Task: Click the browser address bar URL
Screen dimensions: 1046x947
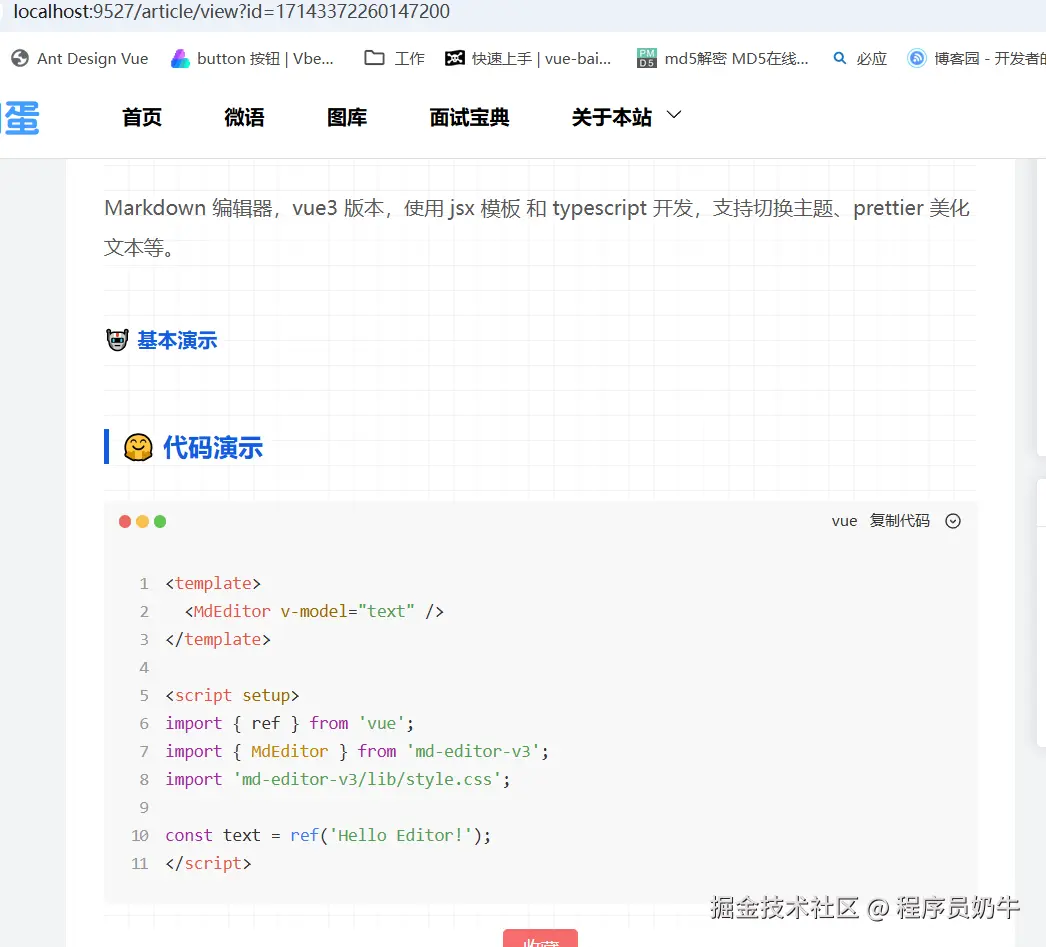Action: pos(222,13)
